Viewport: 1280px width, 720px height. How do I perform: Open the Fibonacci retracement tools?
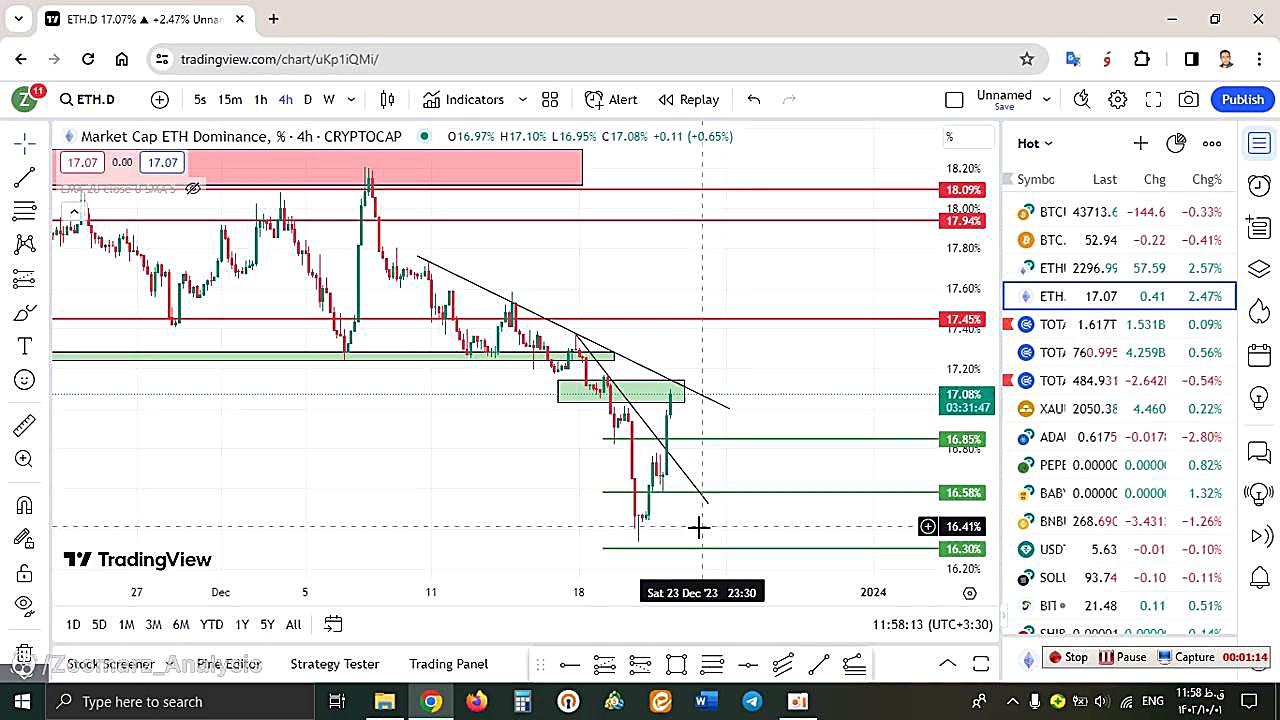point(25,211)
